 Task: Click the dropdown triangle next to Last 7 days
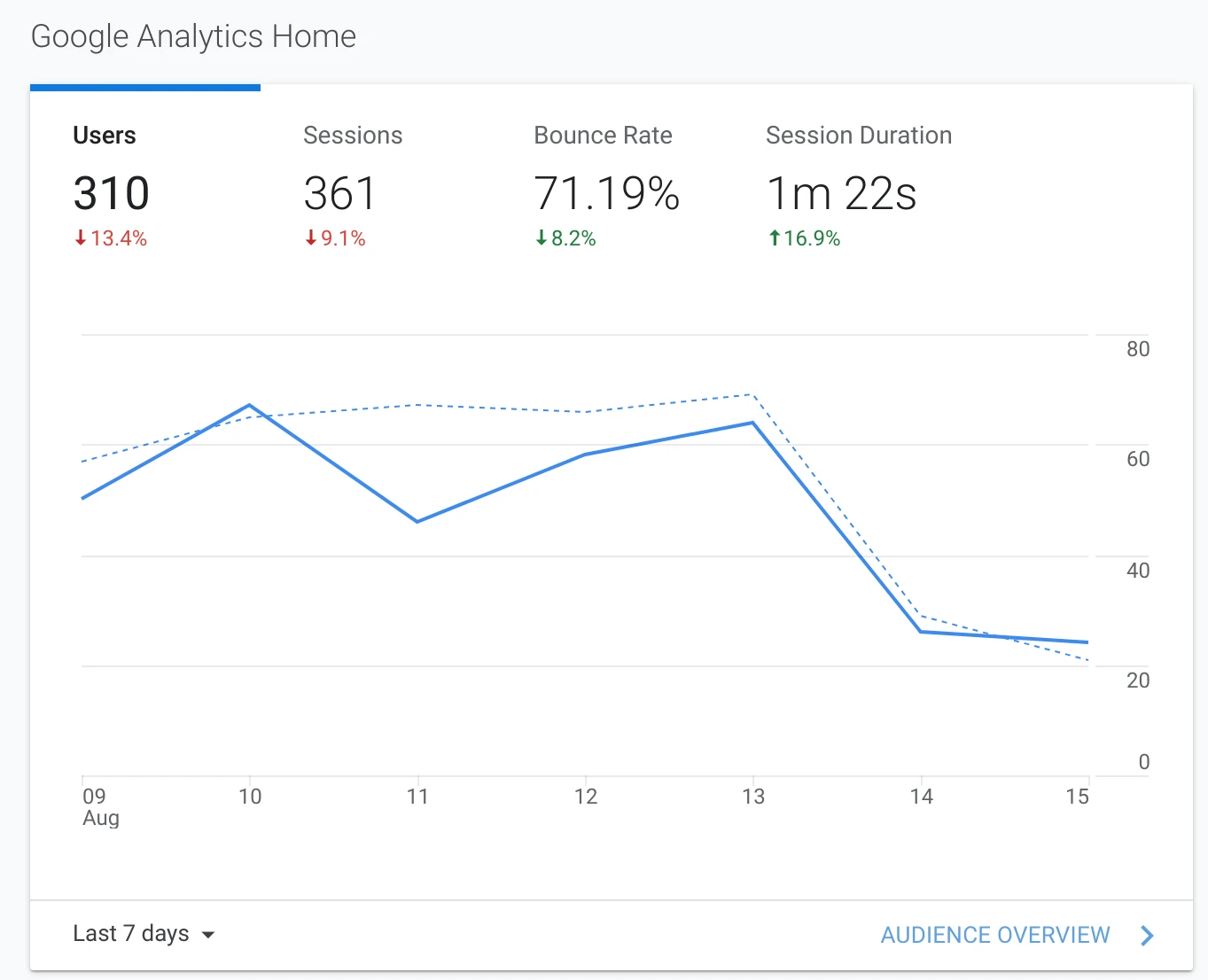click(208, 935)
